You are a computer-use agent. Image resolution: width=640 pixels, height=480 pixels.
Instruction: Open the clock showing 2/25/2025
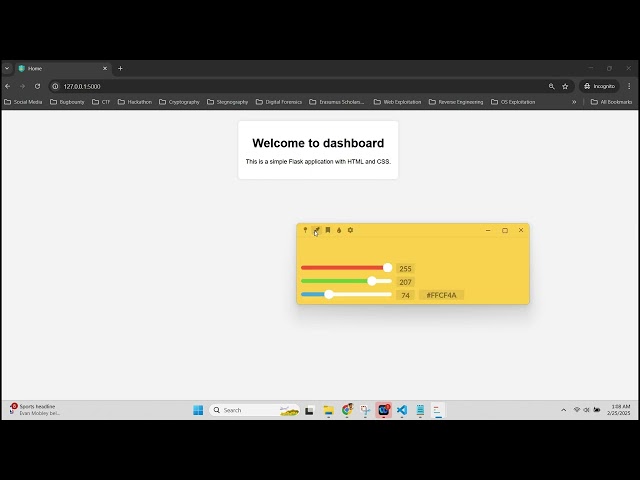(x=620, y=410)
